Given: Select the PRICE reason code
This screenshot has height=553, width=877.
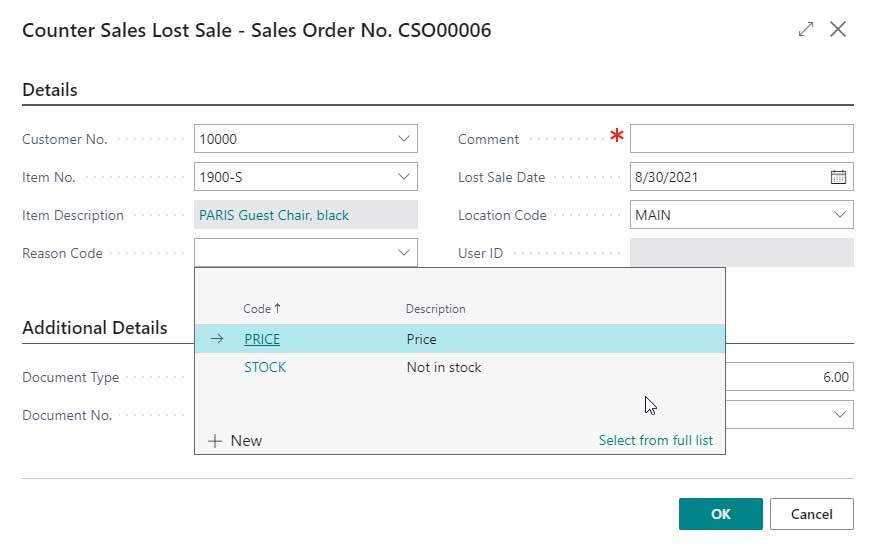Looking at the screenshot, I should coord(262,339).
